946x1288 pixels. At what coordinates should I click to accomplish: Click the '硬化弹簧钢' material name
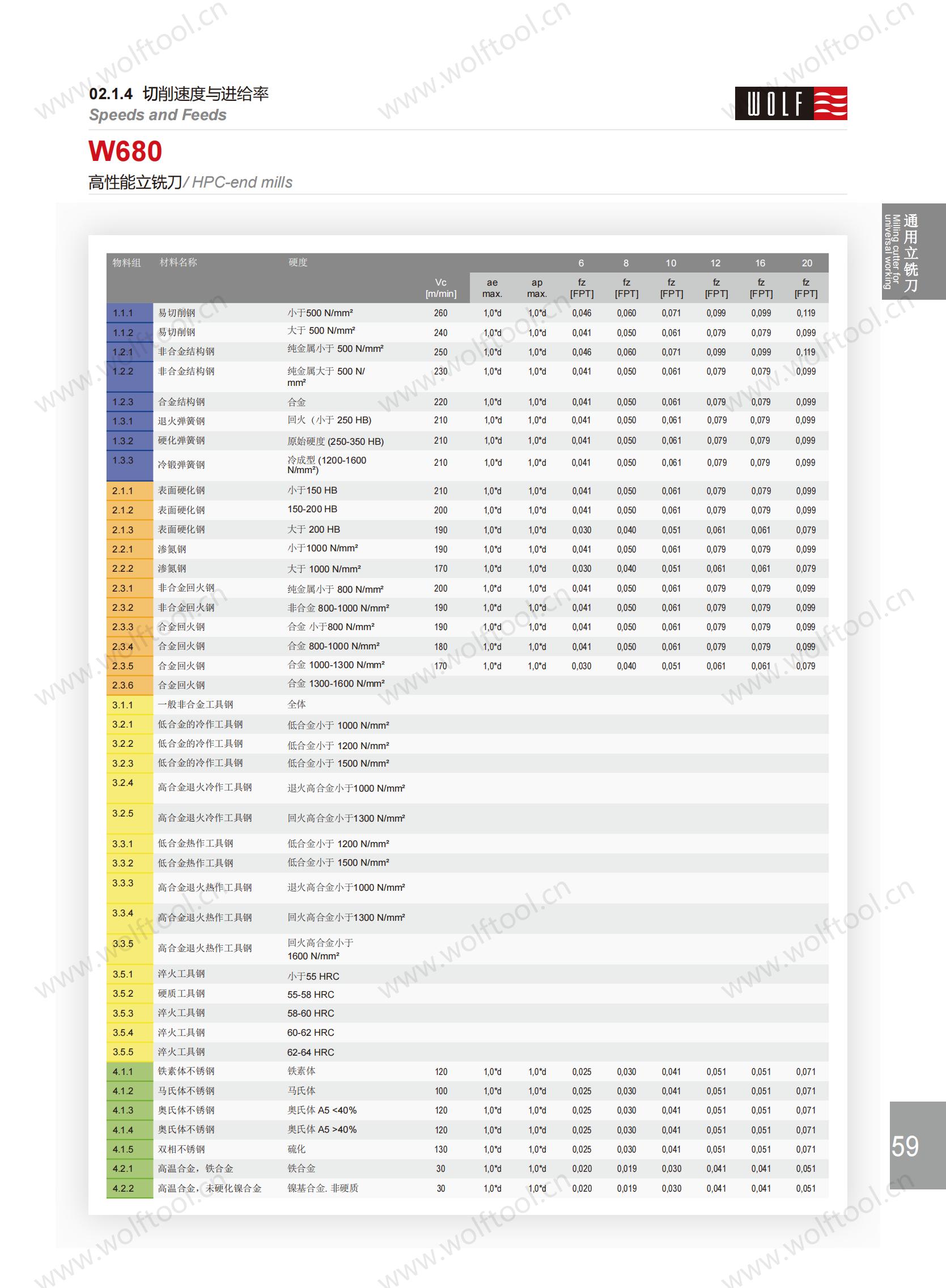[181, 440]
